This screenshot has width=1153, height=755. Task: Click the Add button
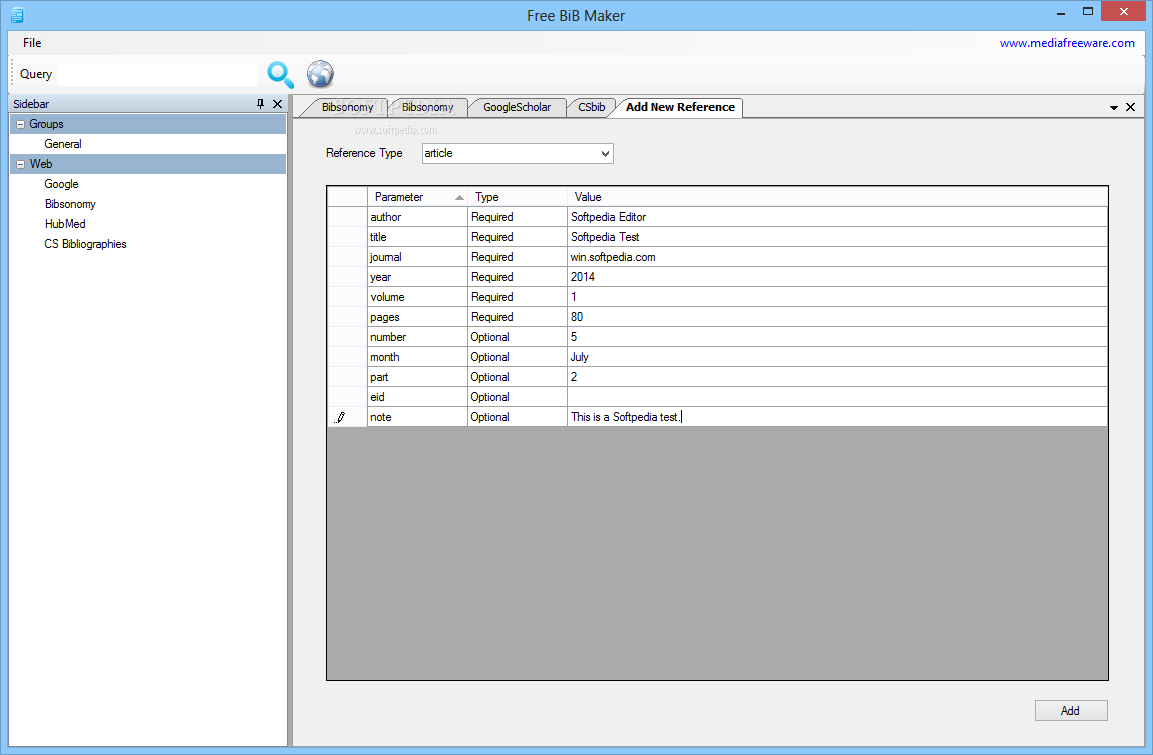pos(1071,710)
